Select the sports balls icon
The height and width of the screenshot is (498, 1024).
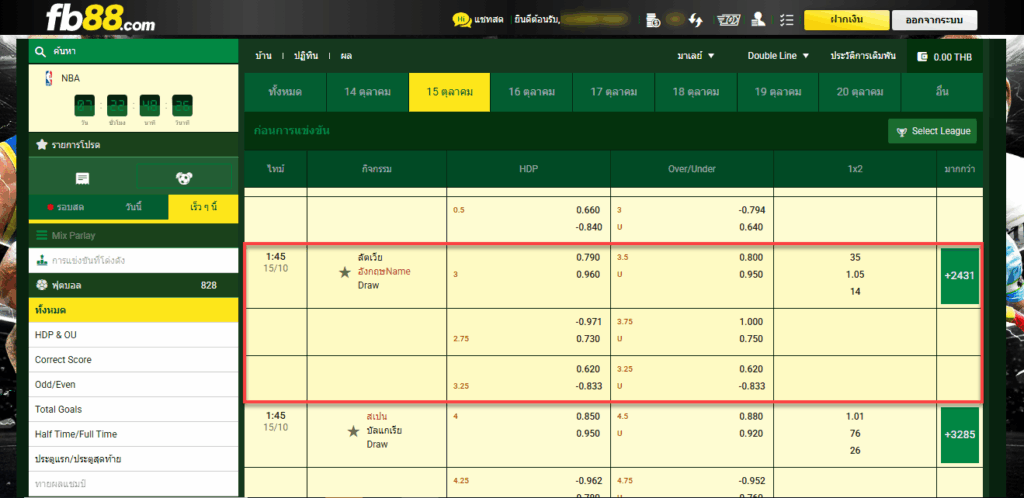184,178
